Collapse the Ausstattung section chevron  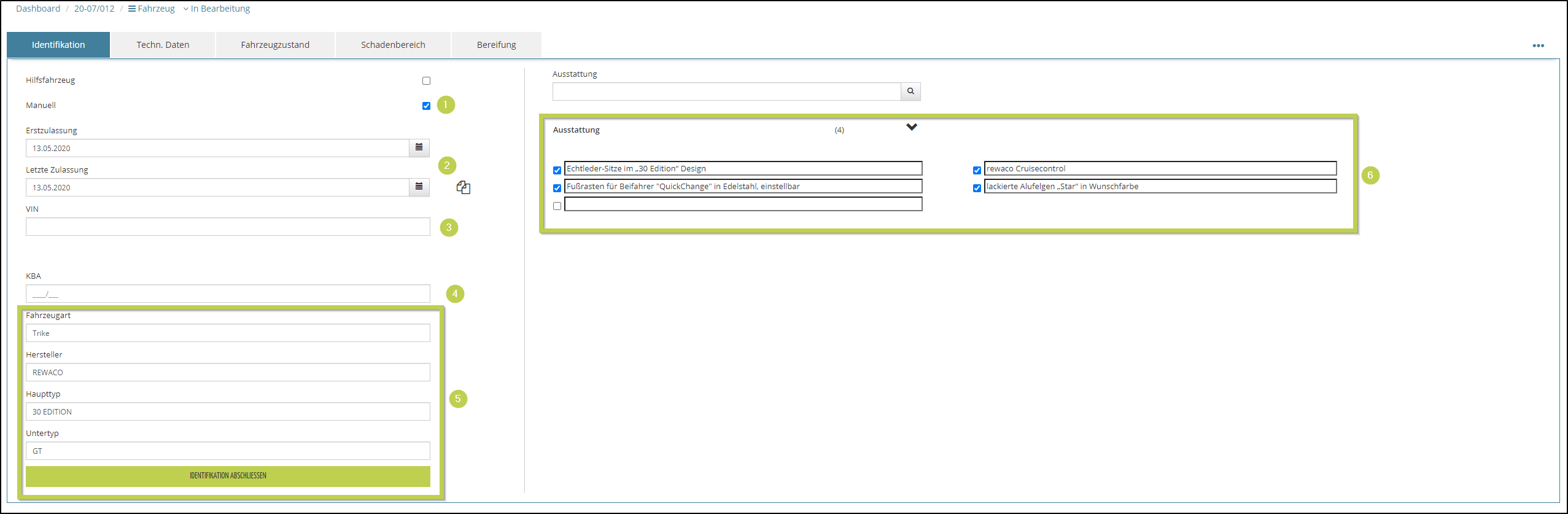click(912, 127)
